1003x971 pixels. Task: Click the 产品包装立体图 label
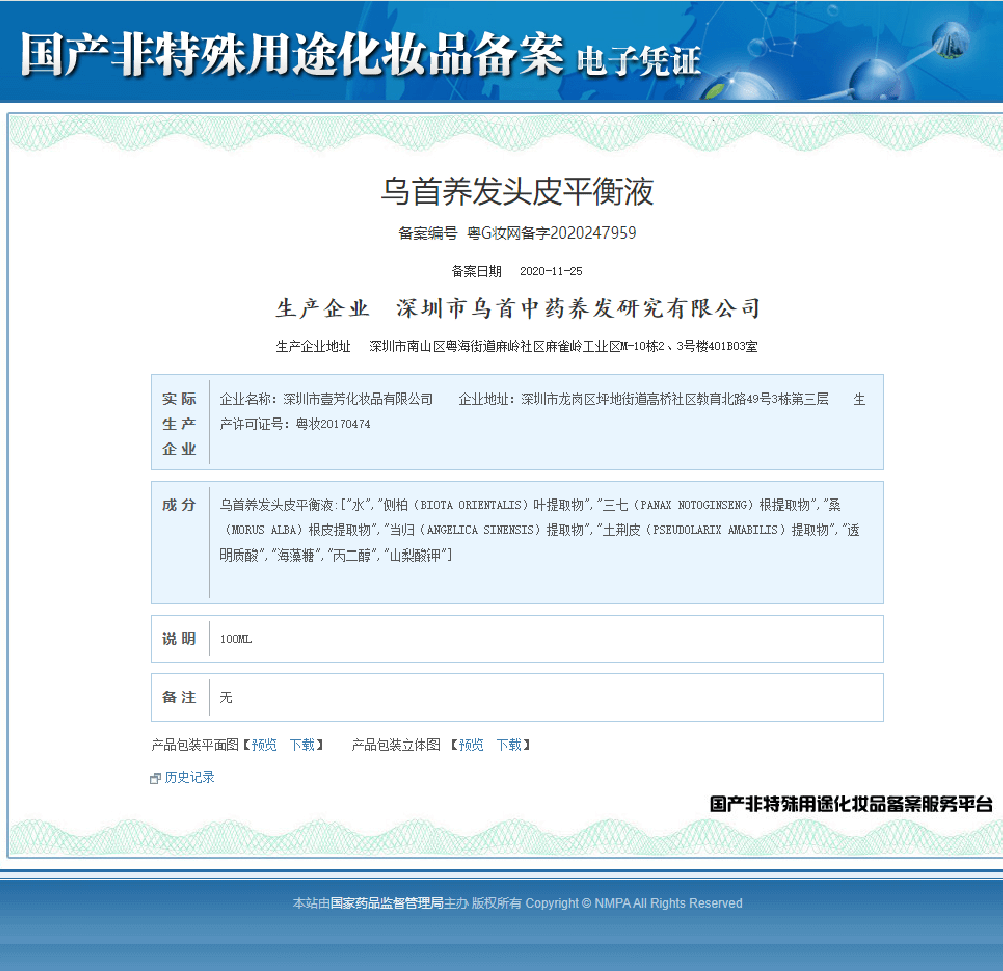click(x=396, y=745)
